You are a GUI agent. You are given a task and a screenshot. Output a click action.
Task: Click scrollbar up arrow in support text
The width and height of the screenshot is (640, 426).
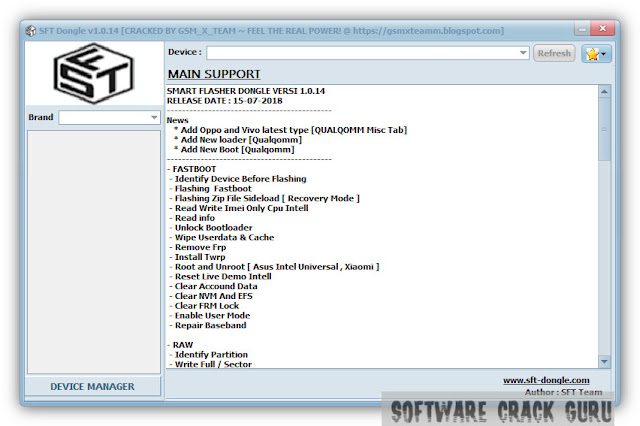pos(604,91)
